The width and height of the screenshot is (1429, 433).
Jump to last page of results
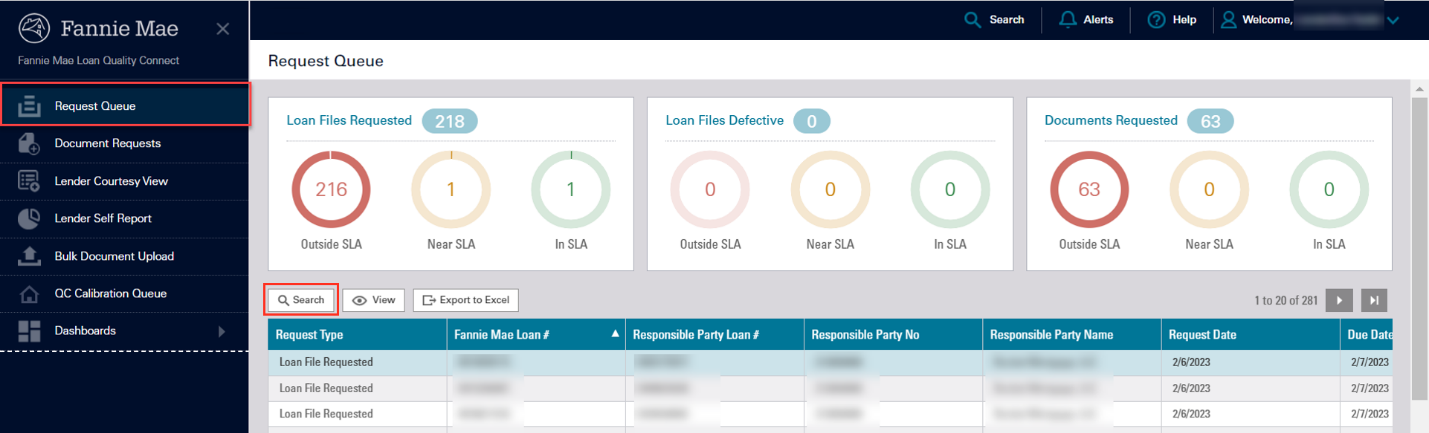point(1374,300)
